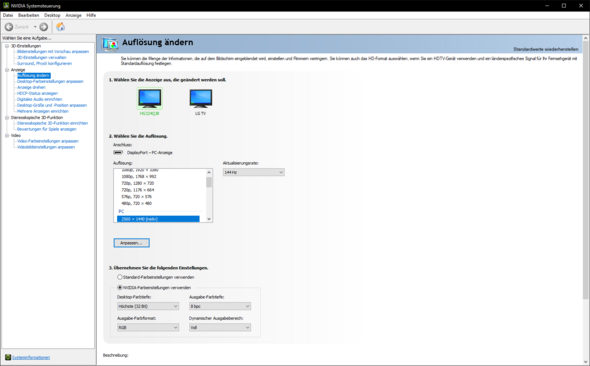This screenshot has width=590, height=366.
Task: Open Video-Farbeinstellungen anpassen
Action: (x=48, y=141)
